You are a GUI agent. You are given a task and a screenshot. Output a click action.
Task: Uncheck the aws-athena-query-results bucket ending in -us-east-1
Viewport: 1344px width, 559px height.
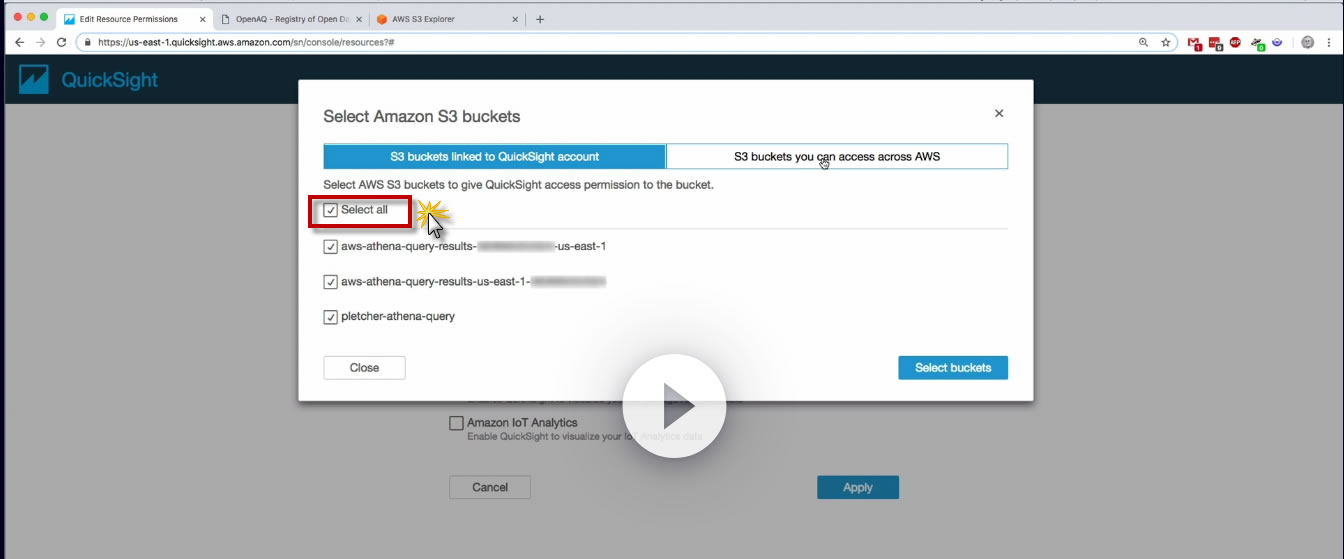330,246
